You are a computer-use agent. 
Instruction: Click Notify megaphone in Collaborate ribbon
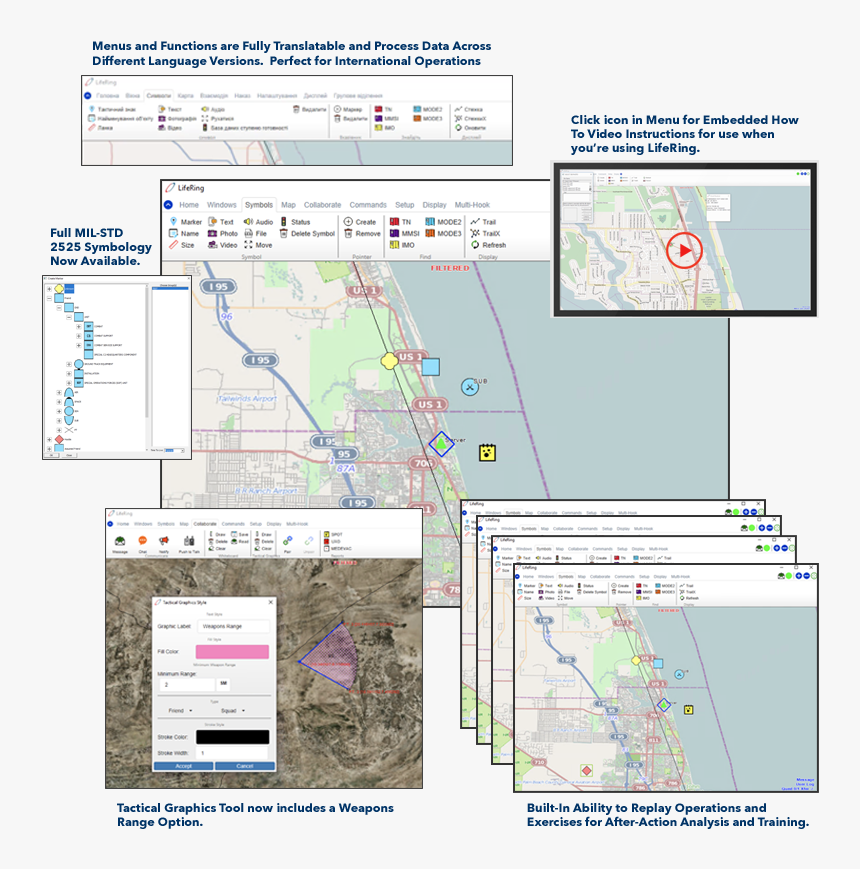point(164,541)
